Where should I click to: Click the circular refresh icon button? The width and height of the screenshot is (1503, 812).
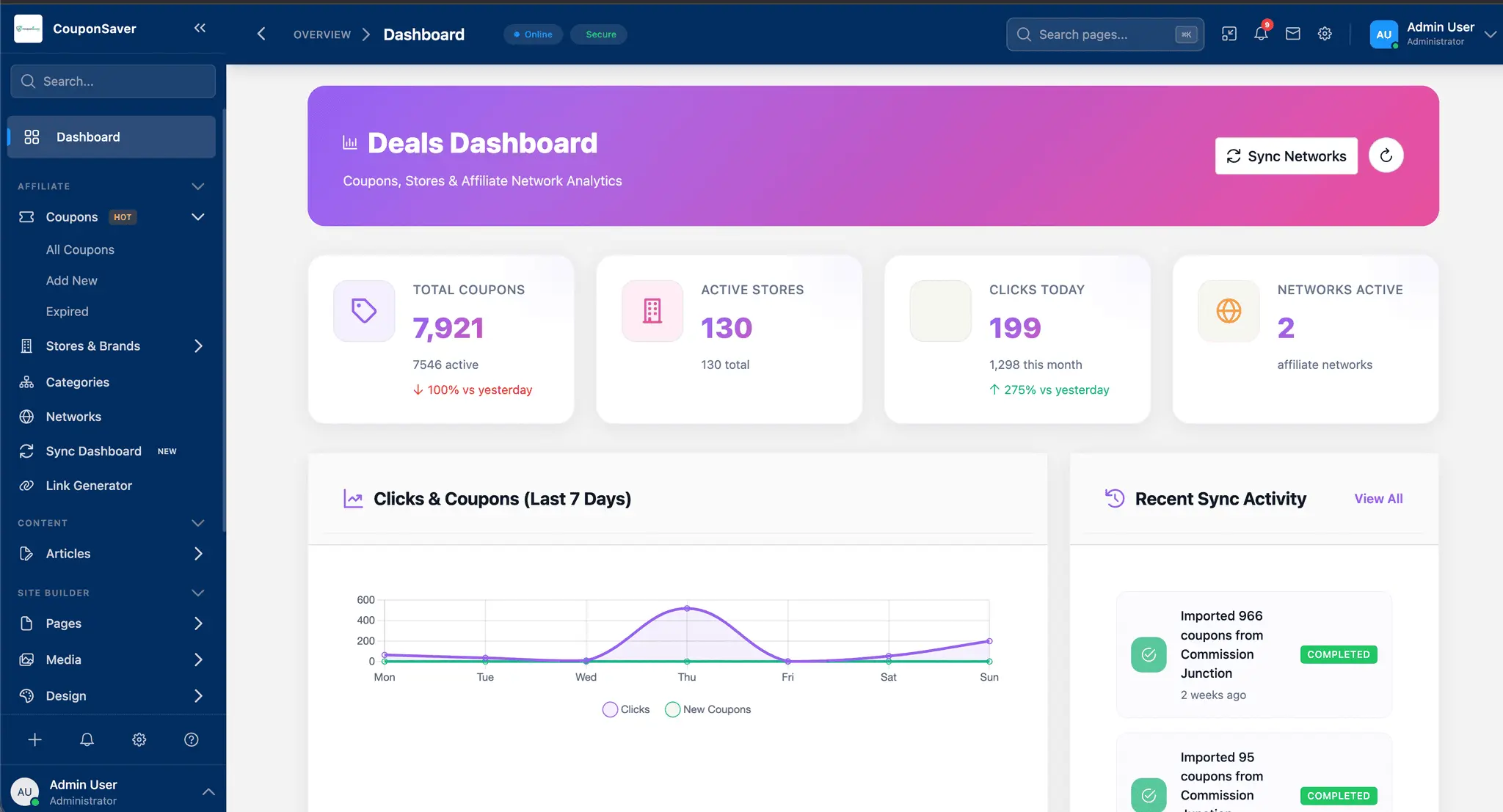coord(1386,156)
